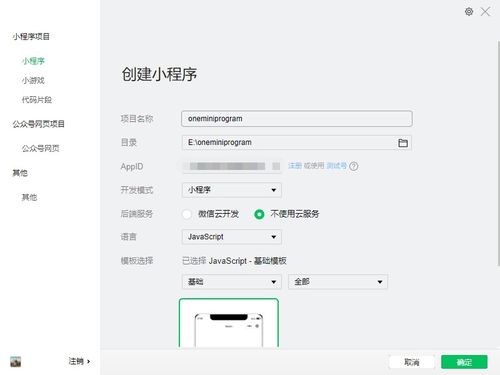The height and width of the screenshot is (375, 500).
Task: Click the 已选择 JavaScript - 基础模板 text
Action: pos(234,261)
